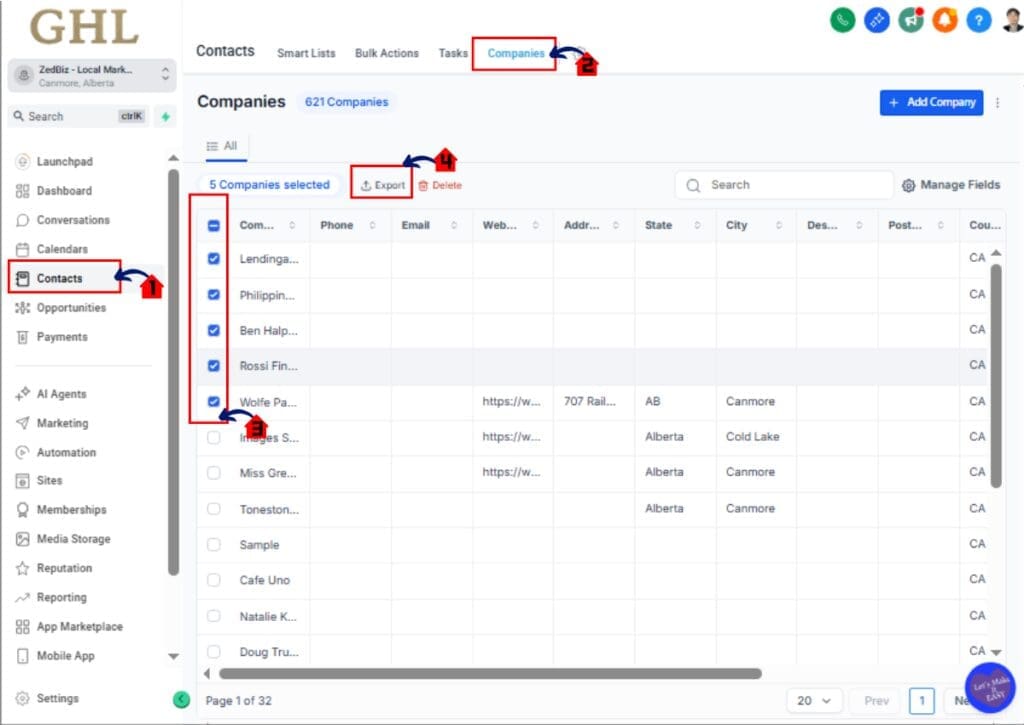Switch to the Smart Lists tab
Image resolution: width=1024 pixels, height=725 pixels.
[x=306, y=53]
